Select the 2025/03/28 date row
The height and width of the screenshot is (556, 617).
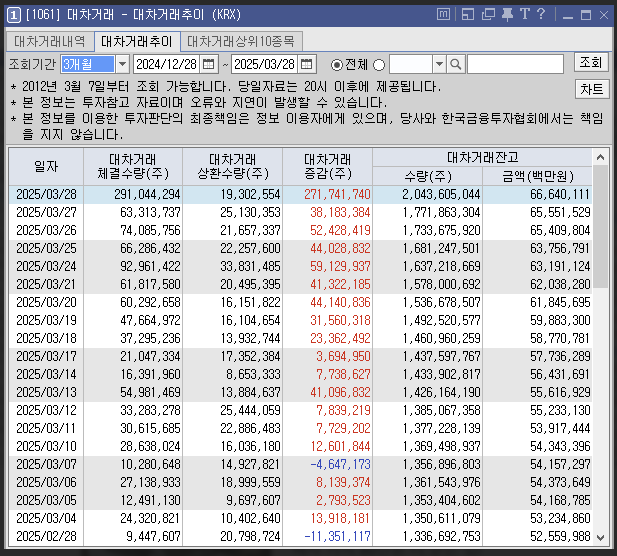tap(301, 194)
